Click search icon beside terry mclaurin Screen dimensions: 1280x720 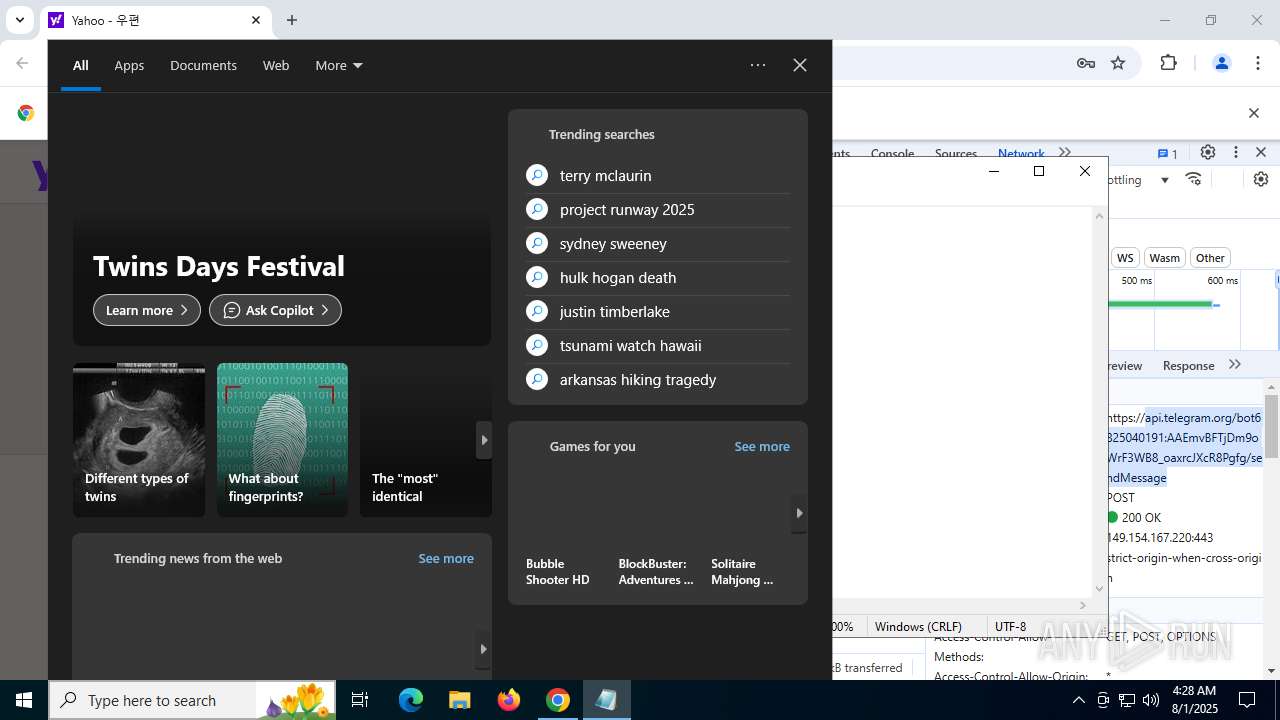(537, 175)
